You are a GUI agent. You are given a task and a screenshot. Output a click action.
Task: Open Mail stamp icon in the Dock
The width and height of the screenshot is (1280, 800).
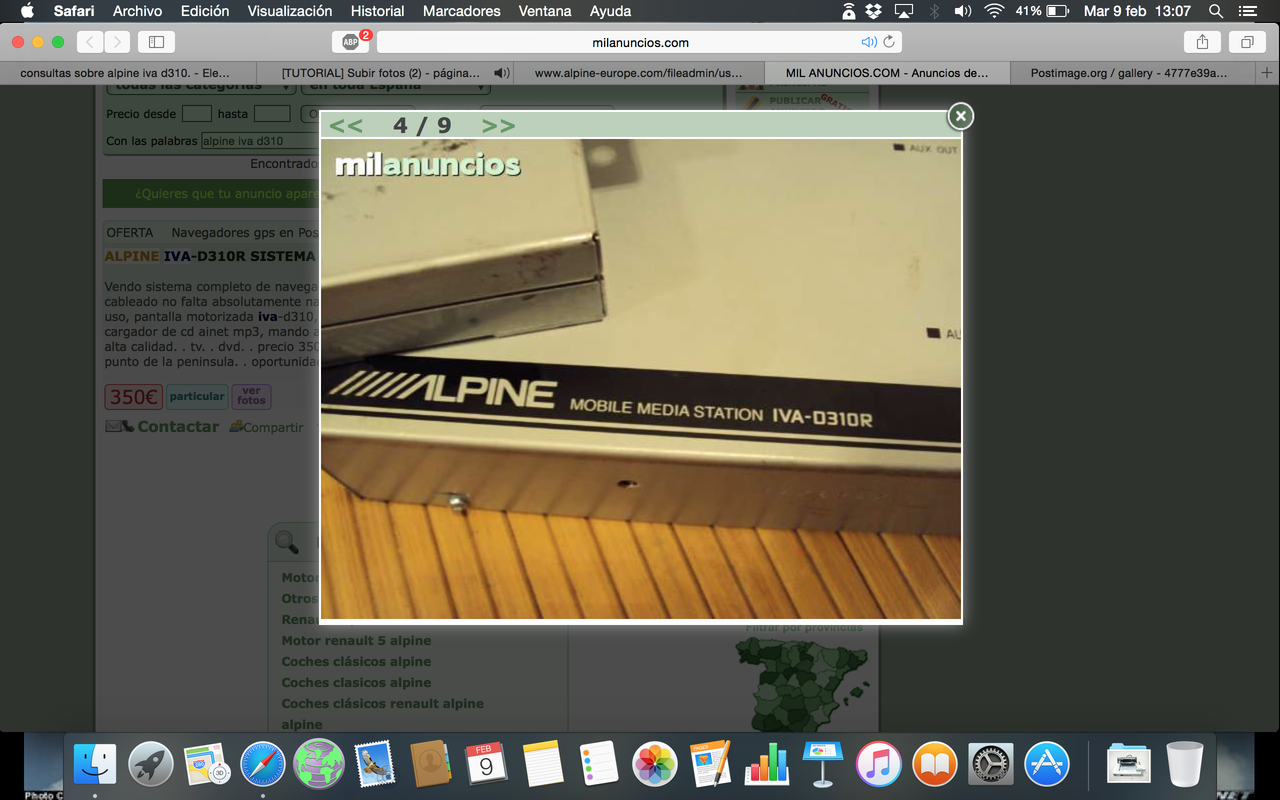pyautogui.click(x=375, y=765)
